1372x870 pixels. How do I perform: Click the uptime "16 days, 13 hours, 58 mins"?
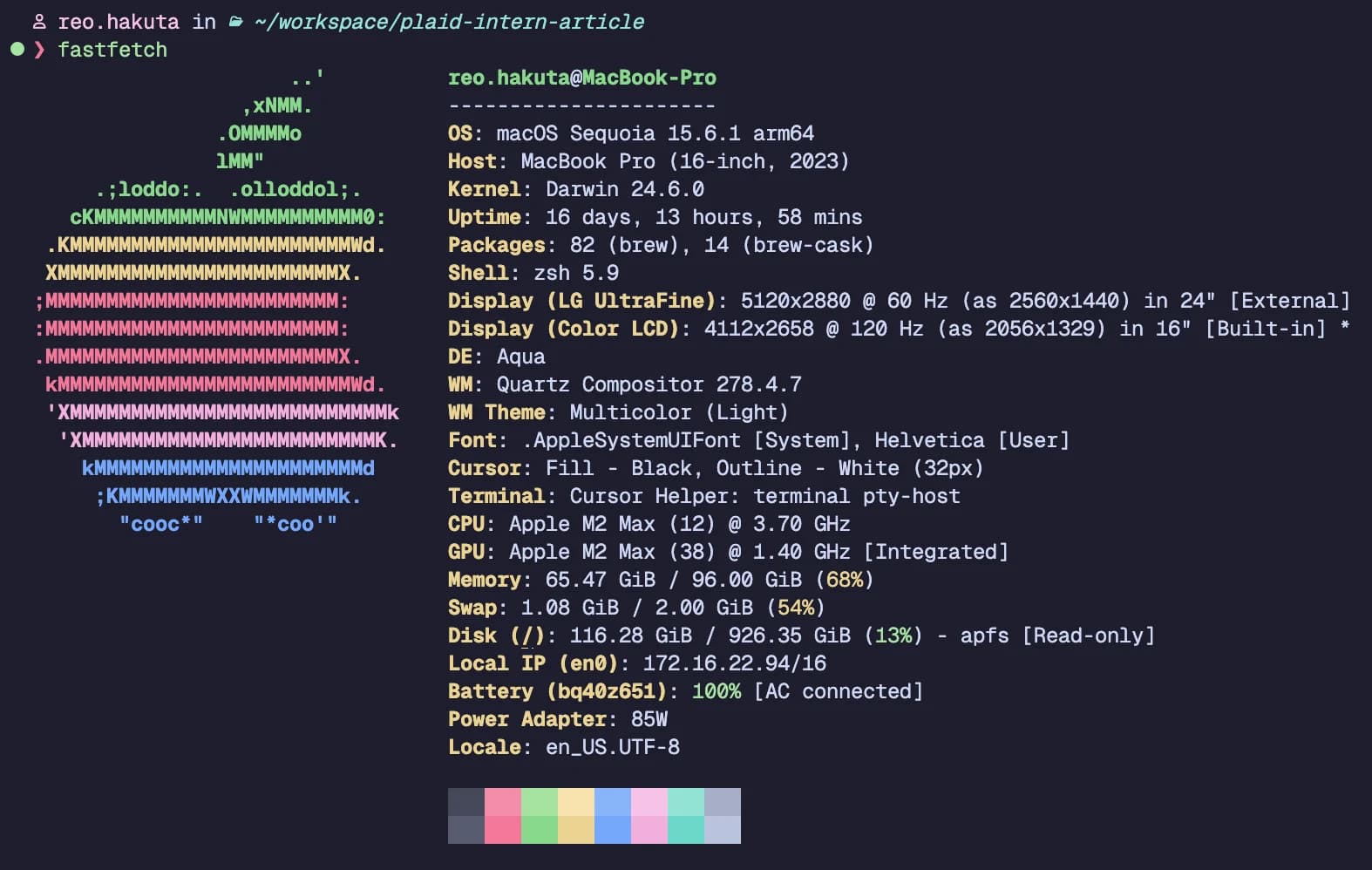click(x=704, y=217)
